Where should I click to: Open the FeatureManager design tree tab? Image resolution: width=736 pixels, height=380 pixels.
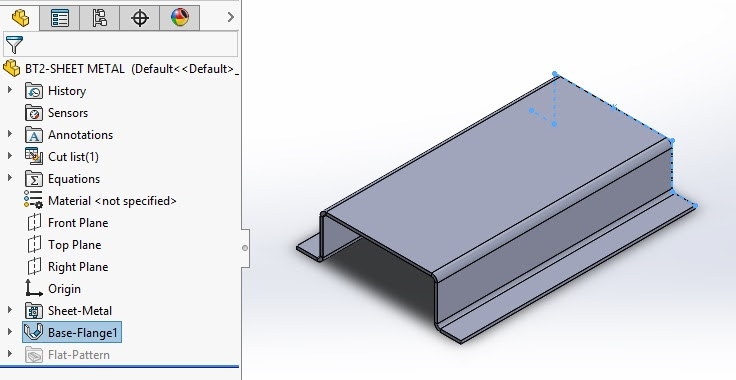click(20, 18)
